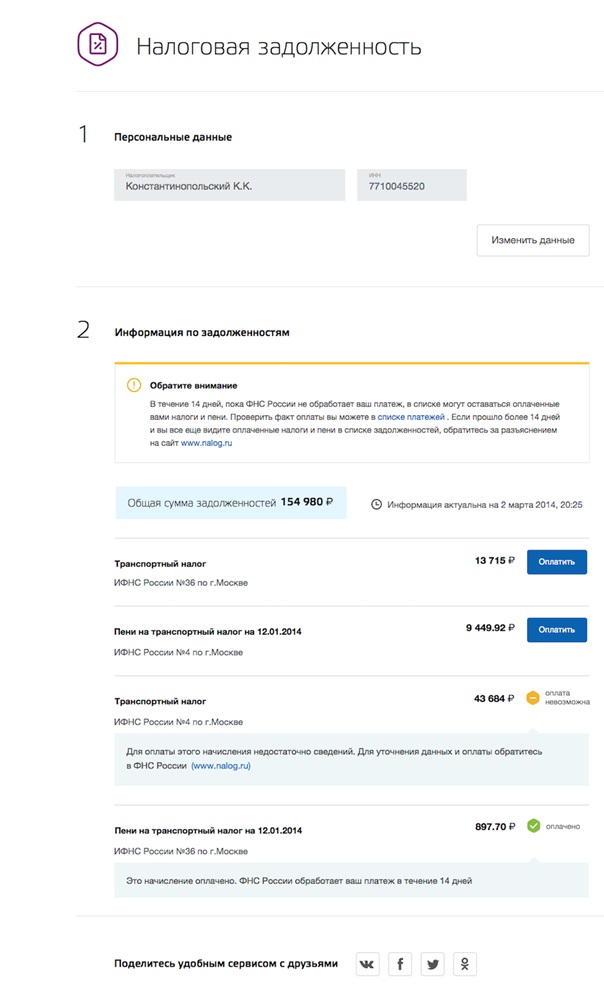Share via the Facebook icon

[x=400, y=964]
